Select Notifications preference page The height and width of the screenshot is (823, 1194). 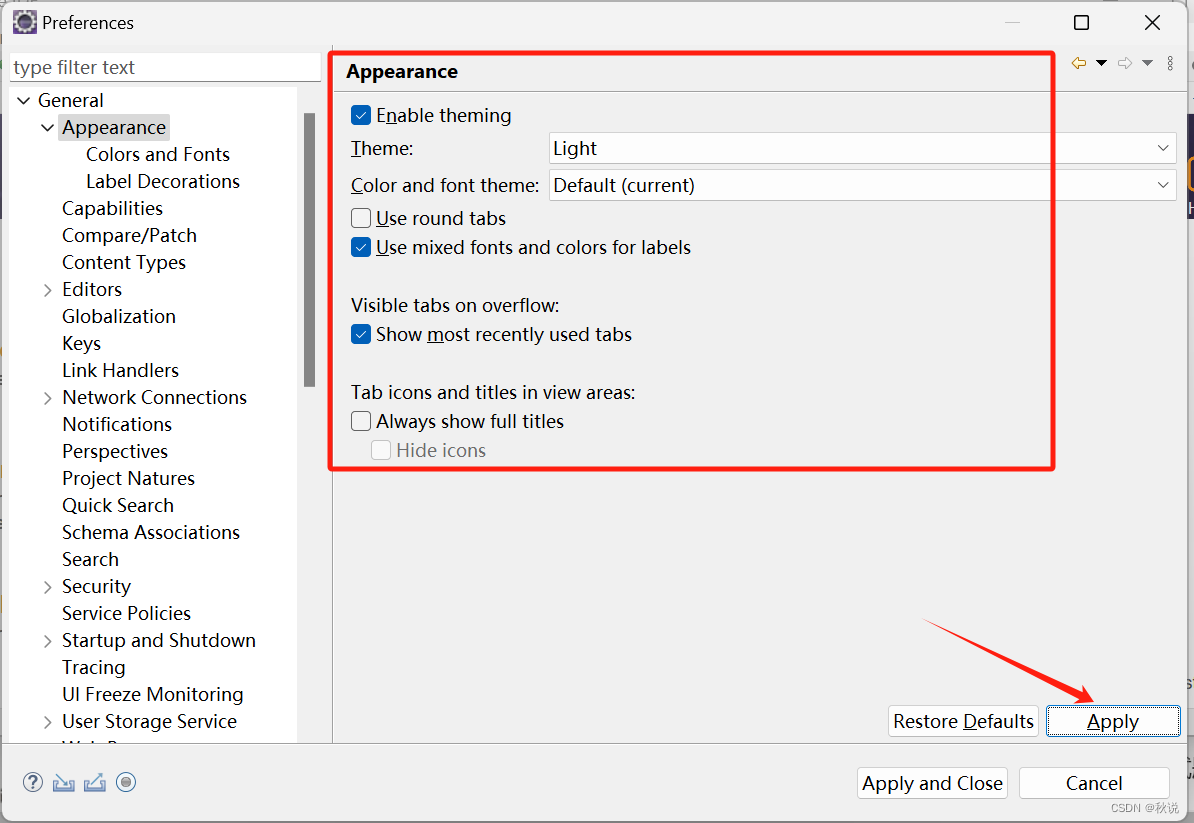(117, 425)
